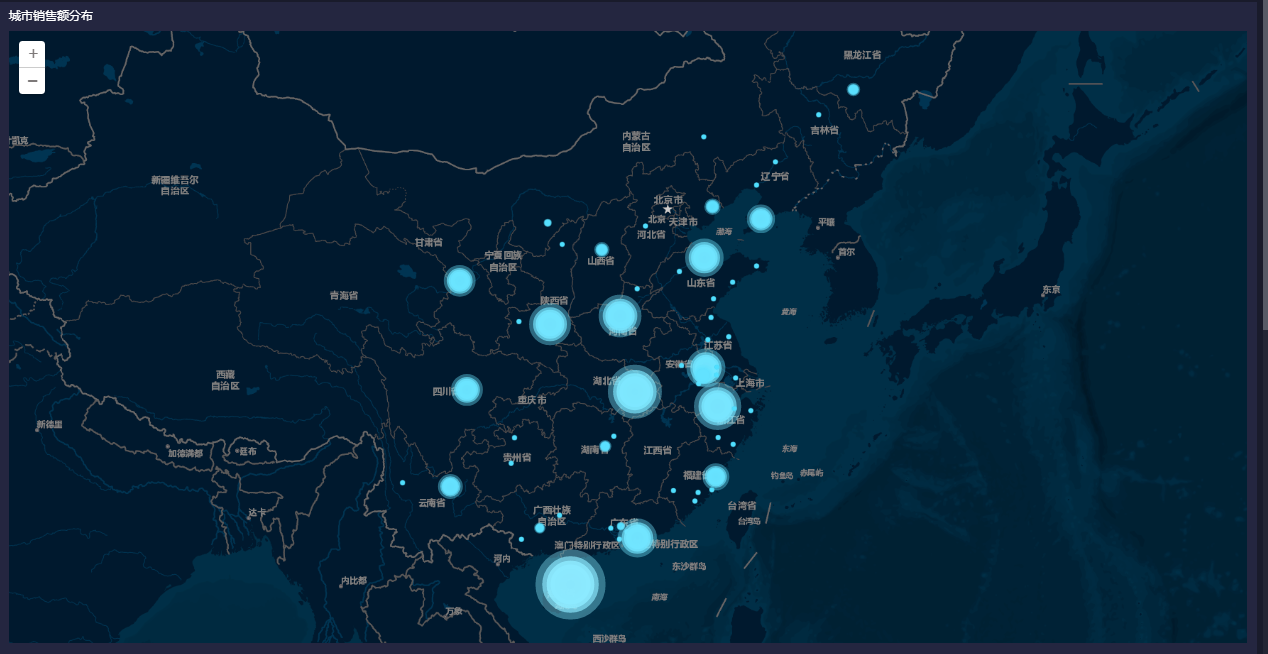This screenshot has width=1268, height=654.
Task: Click the bubble above the 山东省 label
Action: 704,258
